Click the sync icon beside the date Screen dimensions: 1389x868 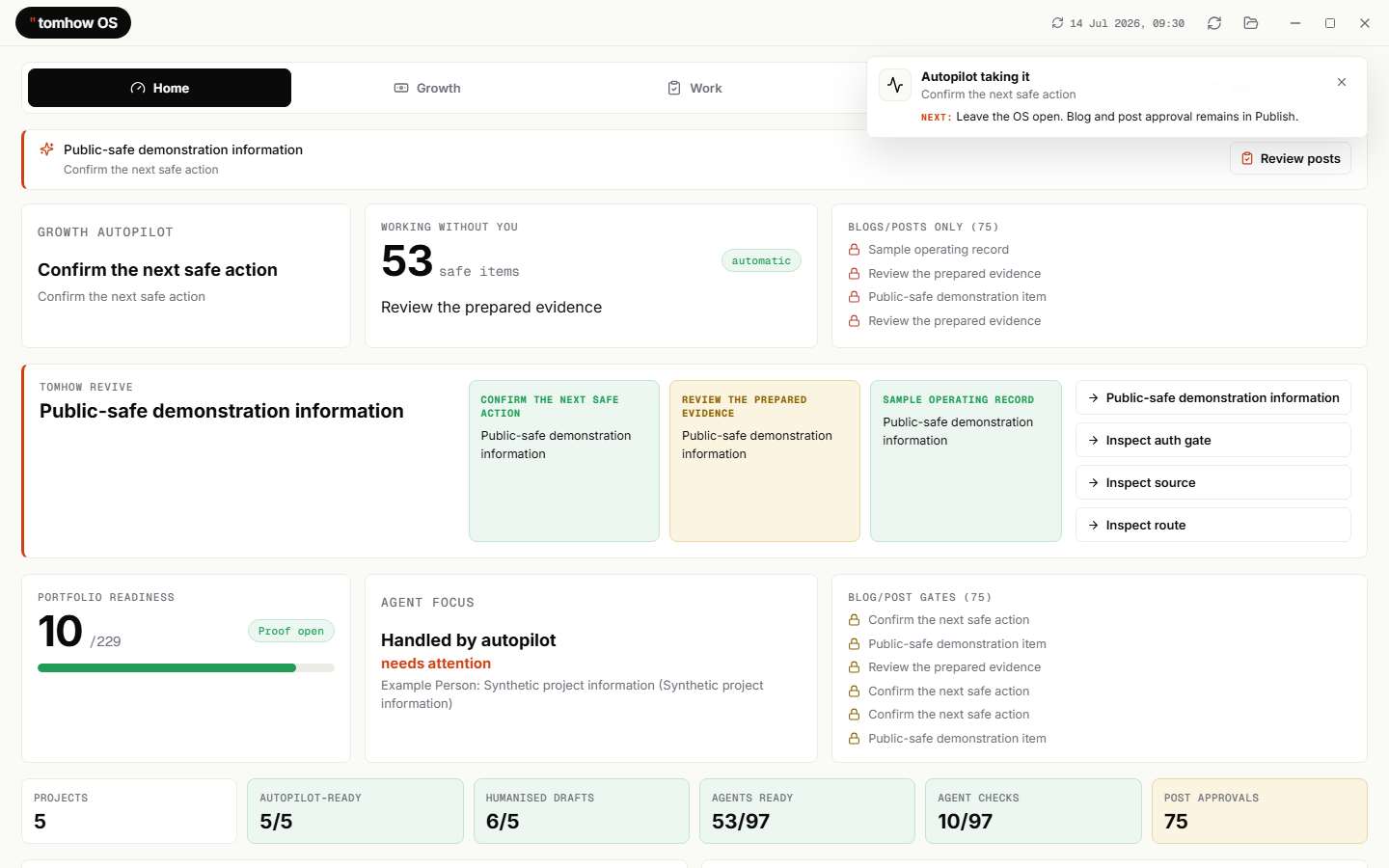coord(1057,23)
